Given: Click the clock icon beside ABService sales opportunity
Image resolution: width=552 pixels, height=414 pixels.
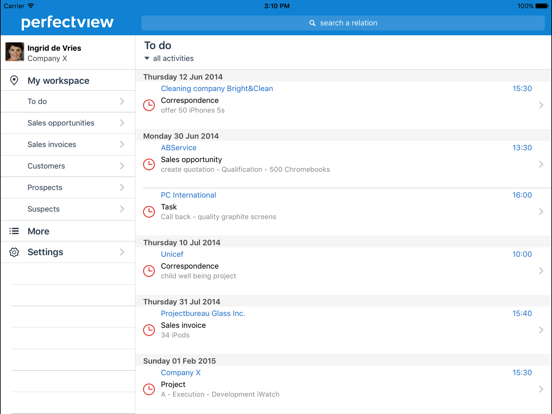Looking at the screenshot, I should pyautogui.click(x=149, y=164).
